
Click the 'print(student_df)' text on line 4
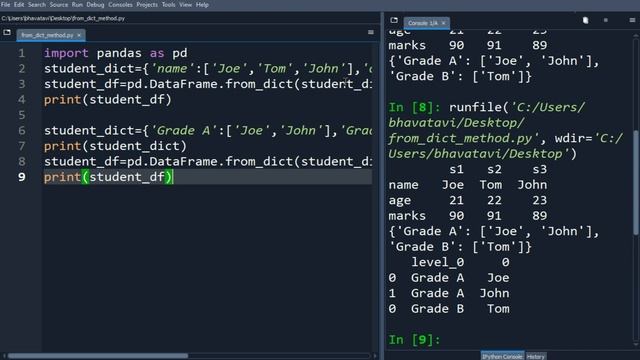pyautogui.click(x=108, y=100)
